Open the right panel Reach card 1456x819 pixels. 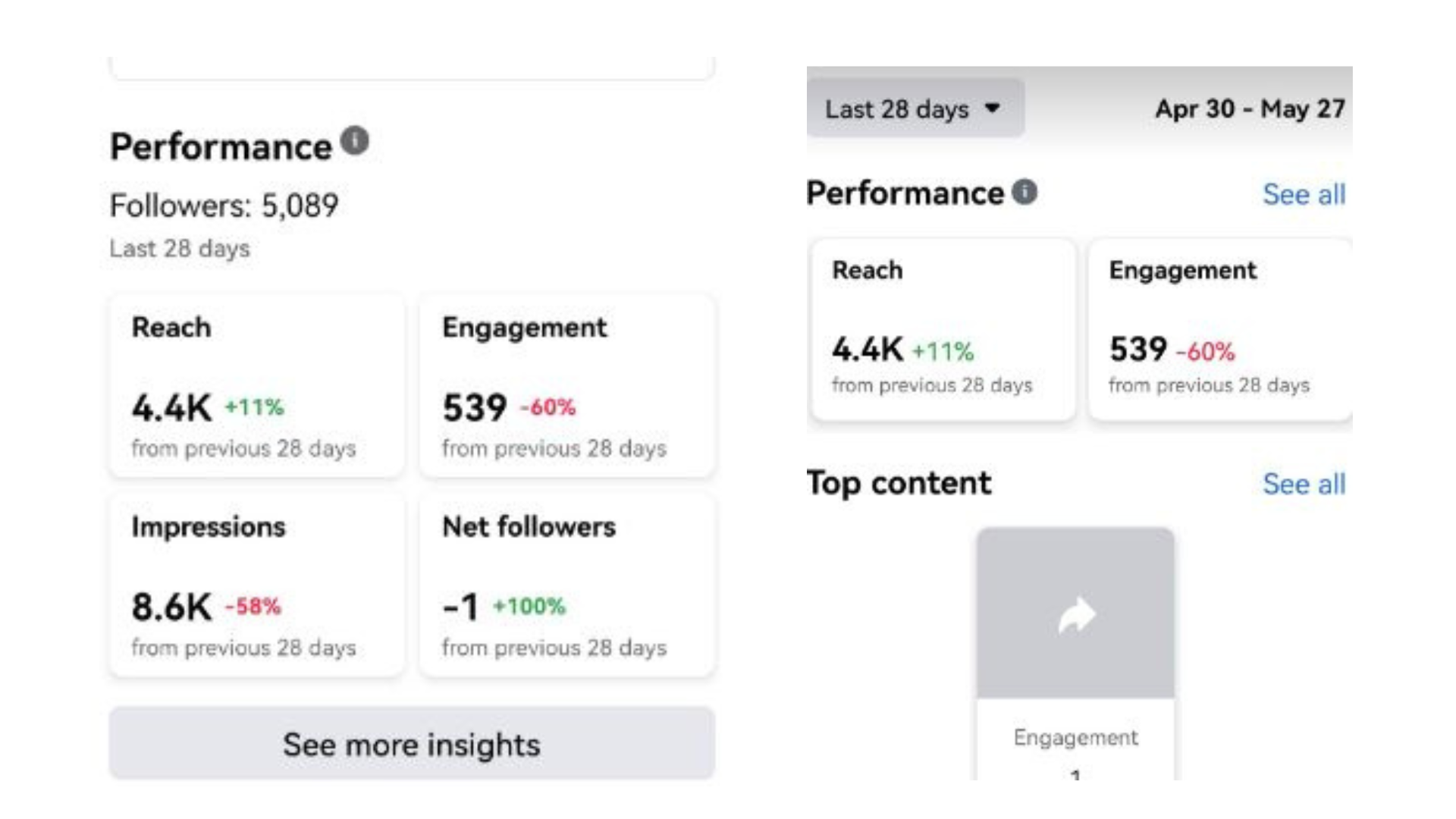coord(943,330)
